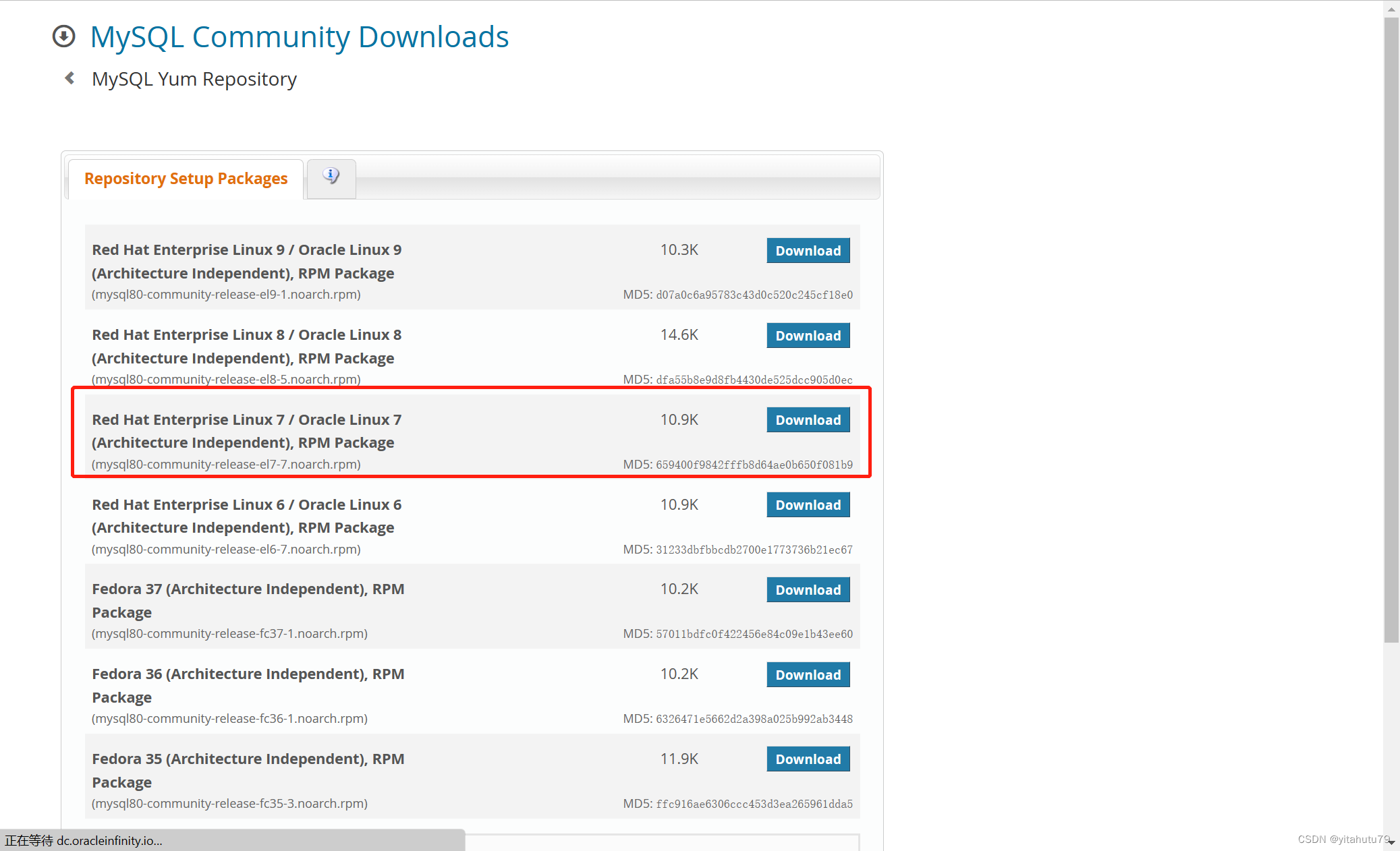The width and height of the screenshot is (1400, 851).
Task: Download the Fedora 37 RPM package
Action: click(x=808, y=590)
